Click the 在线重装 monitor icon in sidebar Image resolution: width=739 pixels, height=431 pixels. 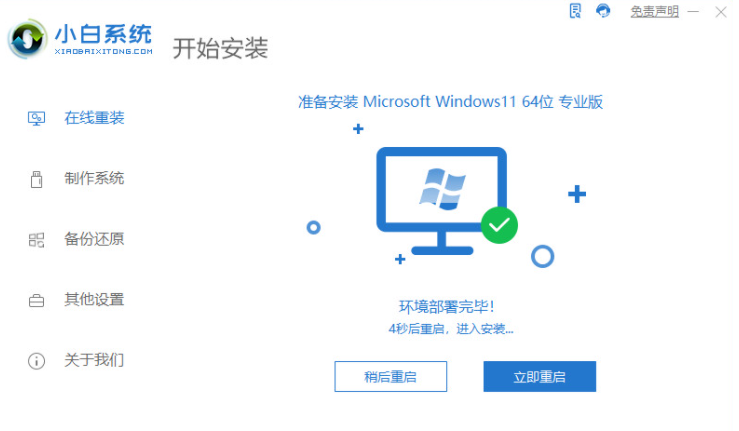coord(36,118)
